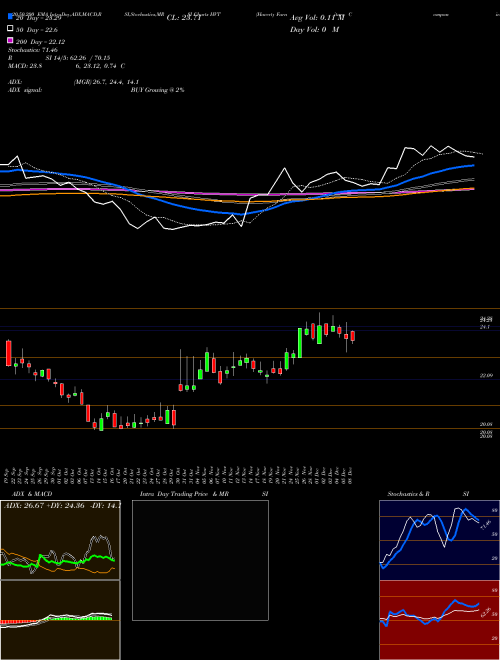
Task: Click the 'BUY Growing @ 2%' signal text
Action: pos(157,90)
